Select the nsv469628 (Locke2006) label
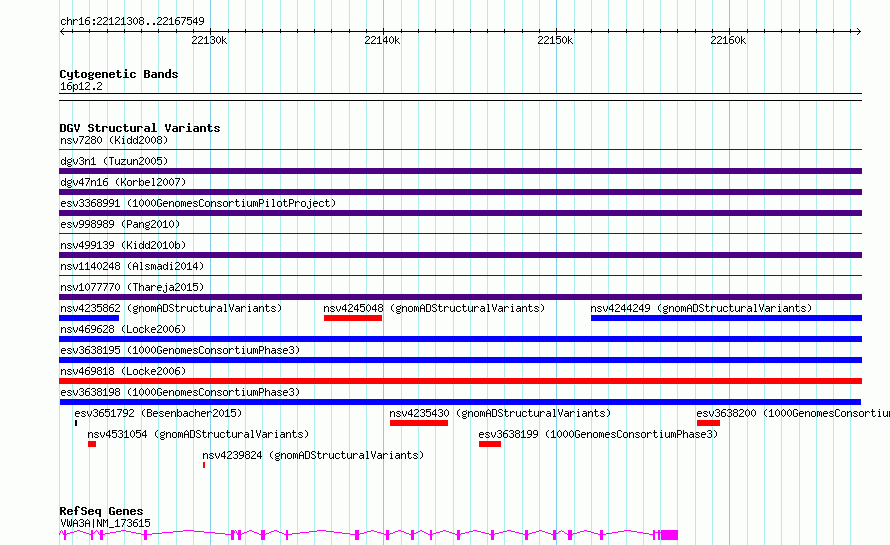Screen dimensions: 890x545 pos(123,329)
